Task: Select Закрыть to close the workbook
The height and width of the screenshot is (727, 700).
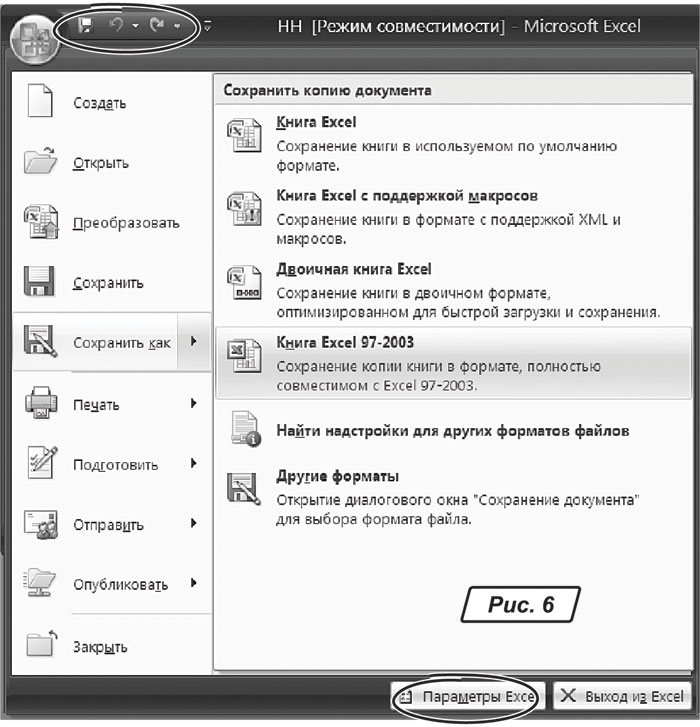Action: (x=100, y=646)
